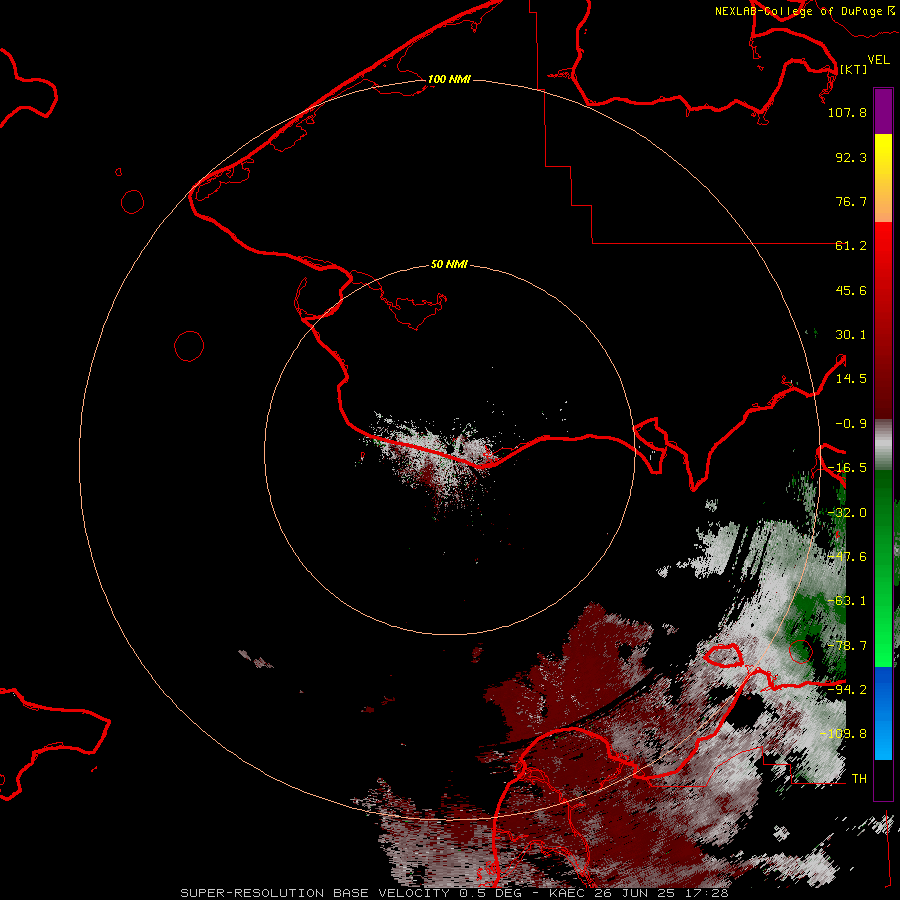Click the TH label below the scale
The image size is (900, 900).
[x=859, y=779]
